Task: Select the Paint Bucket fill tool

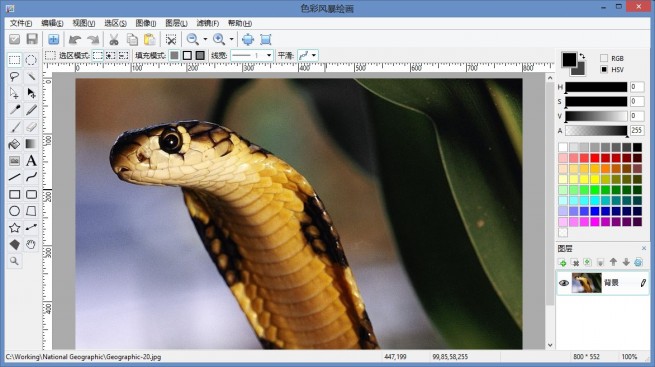Action: [x=14, y=144]
